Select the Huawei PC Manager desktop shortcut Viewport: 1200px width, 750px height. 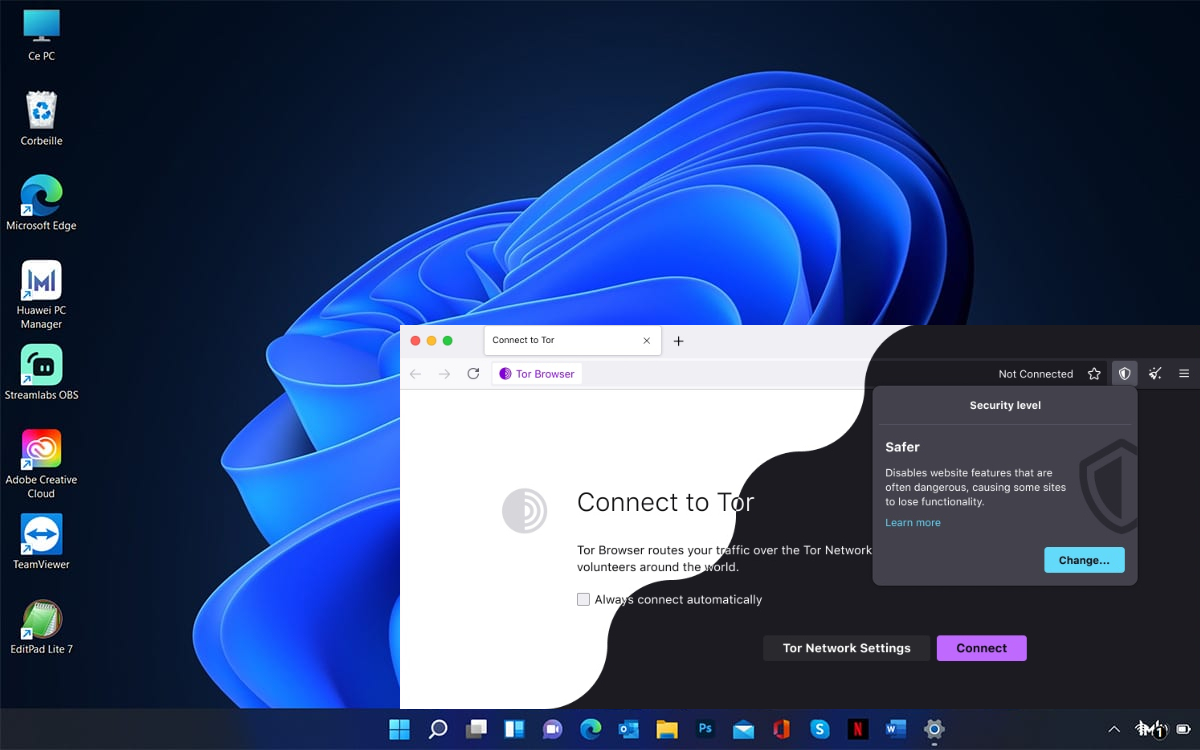(x=41, y=295)
